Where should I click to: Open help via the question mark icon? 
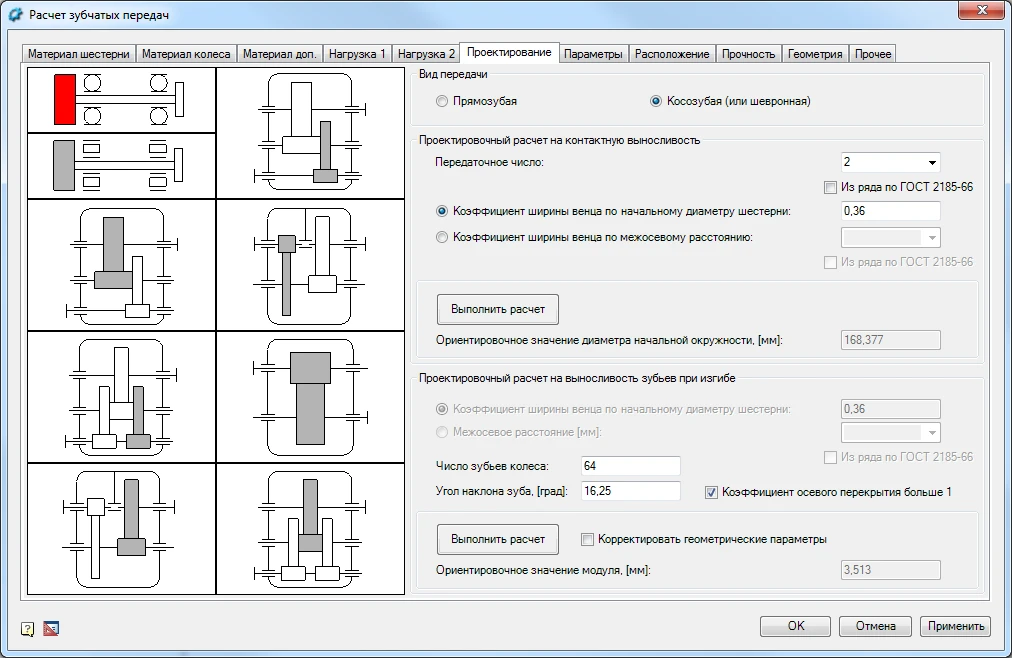[28, 628]
